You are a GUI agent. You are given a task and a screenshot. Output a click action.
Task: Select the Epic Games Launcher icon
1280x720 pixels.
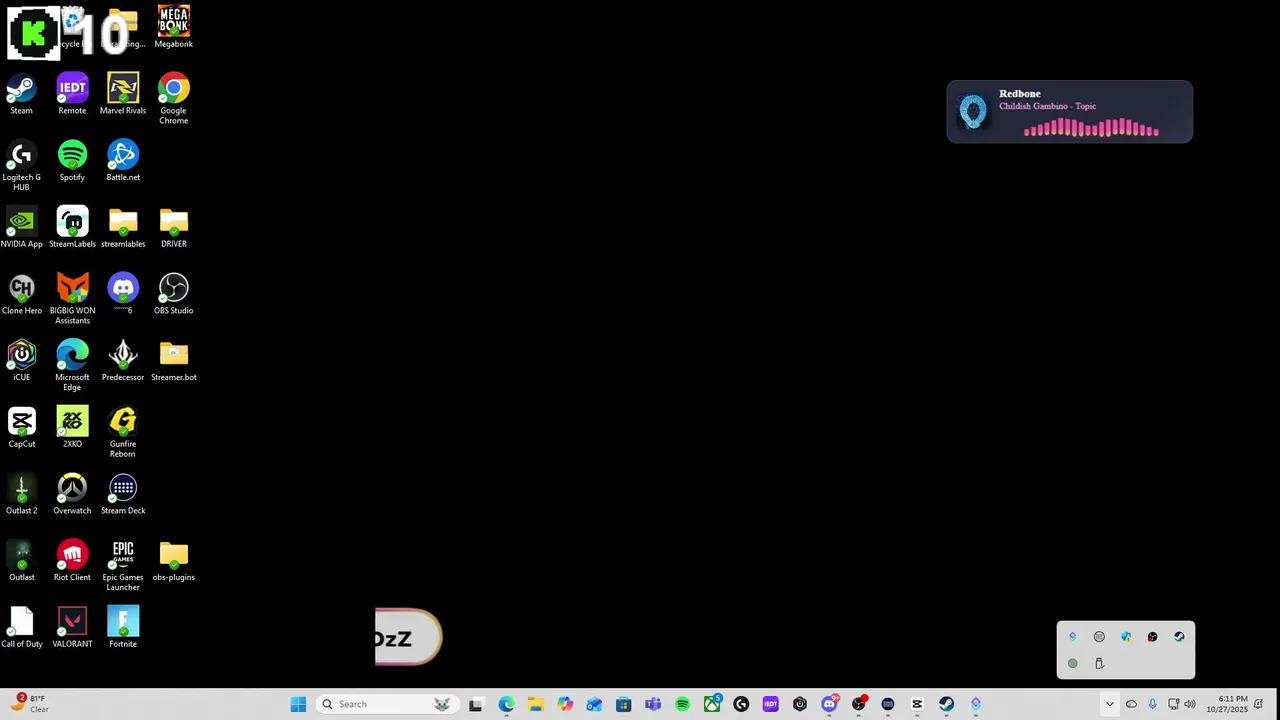pos(123,565)
